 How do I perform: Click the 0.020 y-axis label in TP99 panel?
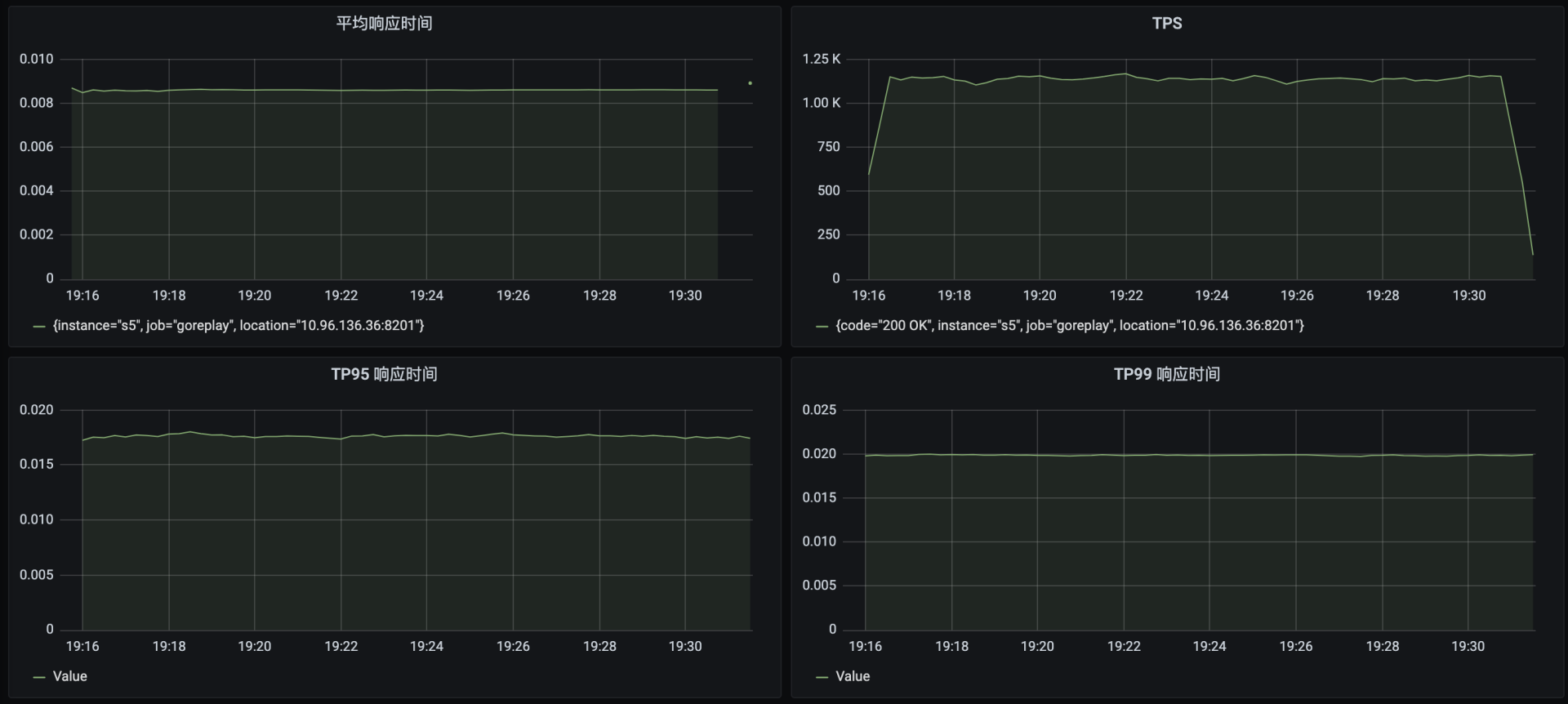(819, 454)
